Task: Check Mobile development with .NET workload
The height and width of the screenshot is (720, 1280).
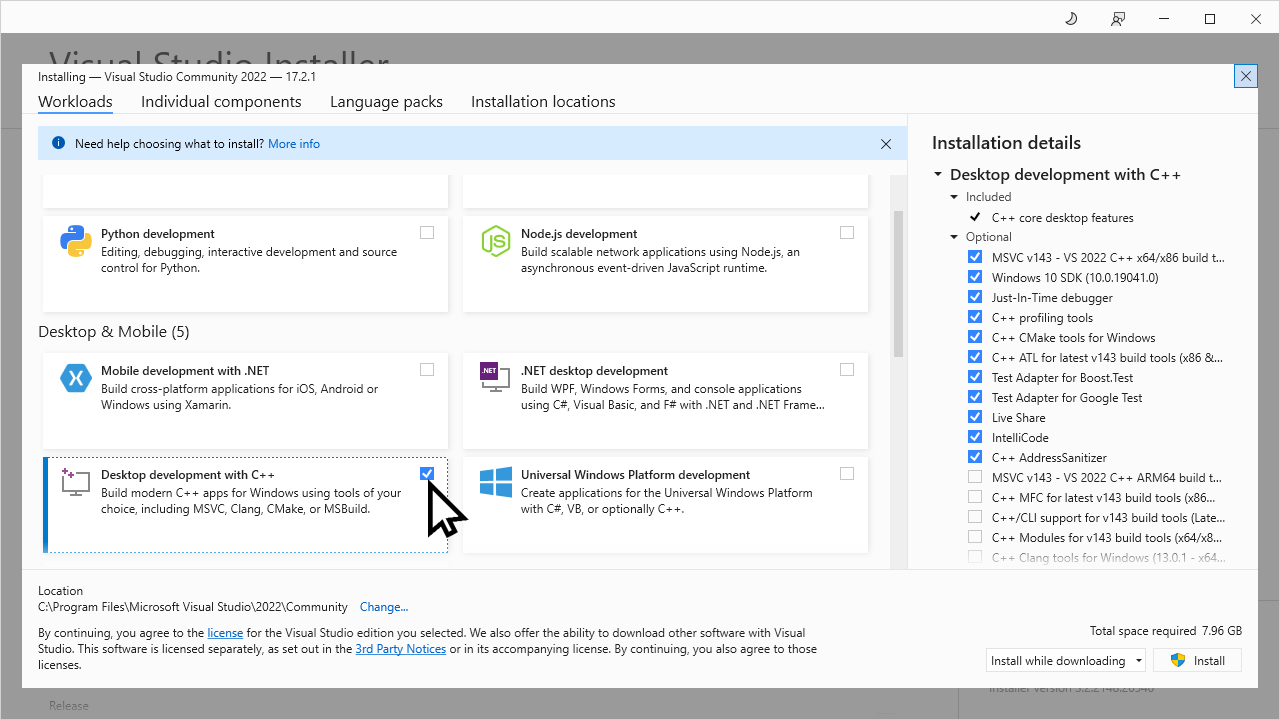Action: click(x=427, y=370)
